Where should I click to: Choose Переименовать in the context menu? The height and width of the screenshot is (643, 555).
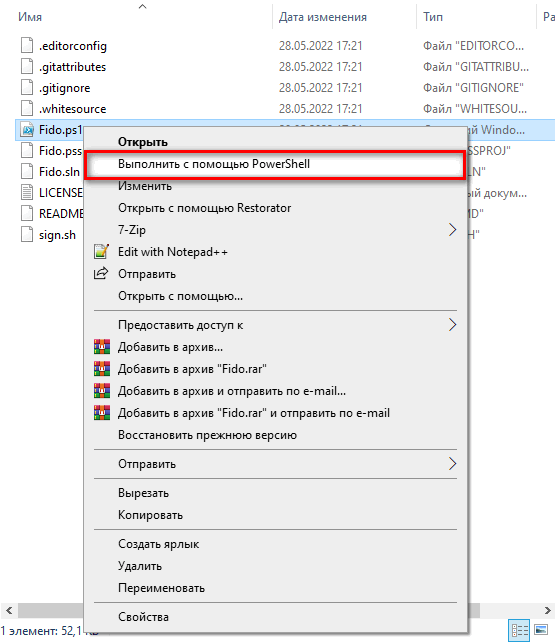pos(161,588)
